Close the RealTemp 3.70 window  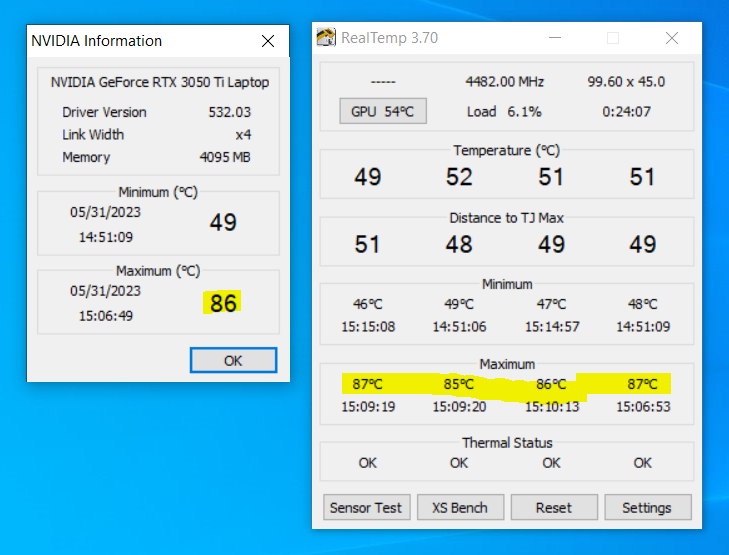point(671,38)
